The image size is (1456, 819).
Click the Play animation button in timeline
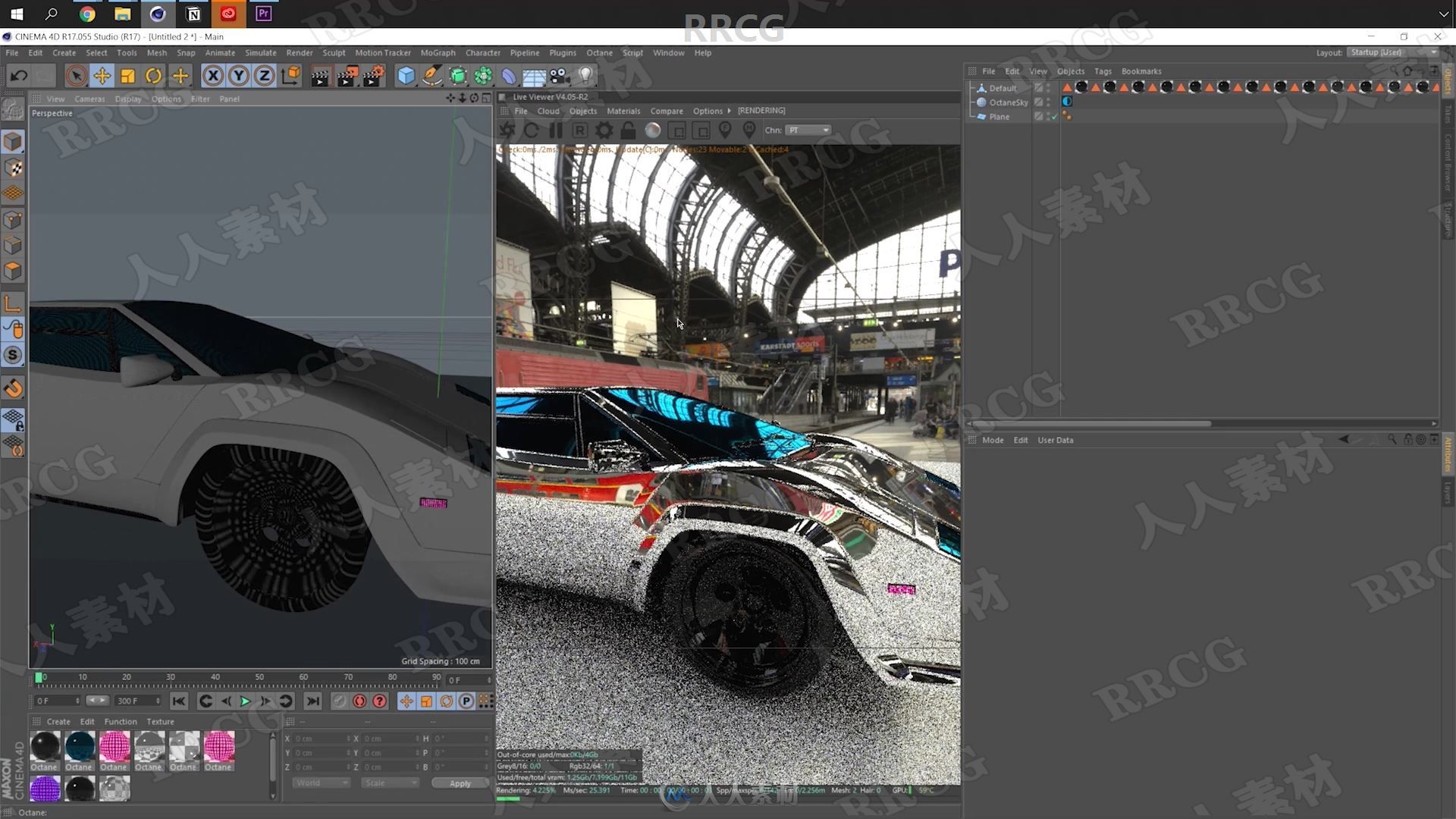tap(245, 701)
